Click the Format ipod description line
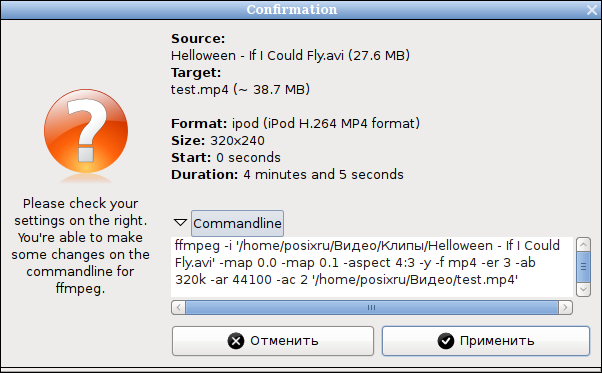 click(295, 124)
